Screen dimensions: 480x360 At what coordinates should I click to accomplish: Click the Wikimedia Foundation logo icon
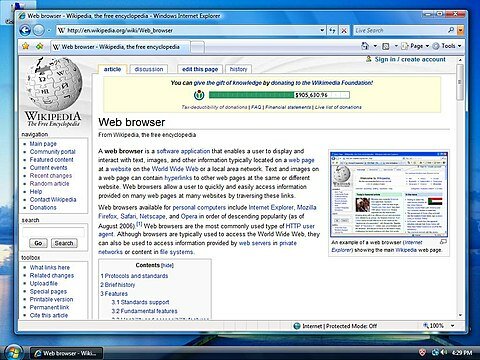pos(199,95)
